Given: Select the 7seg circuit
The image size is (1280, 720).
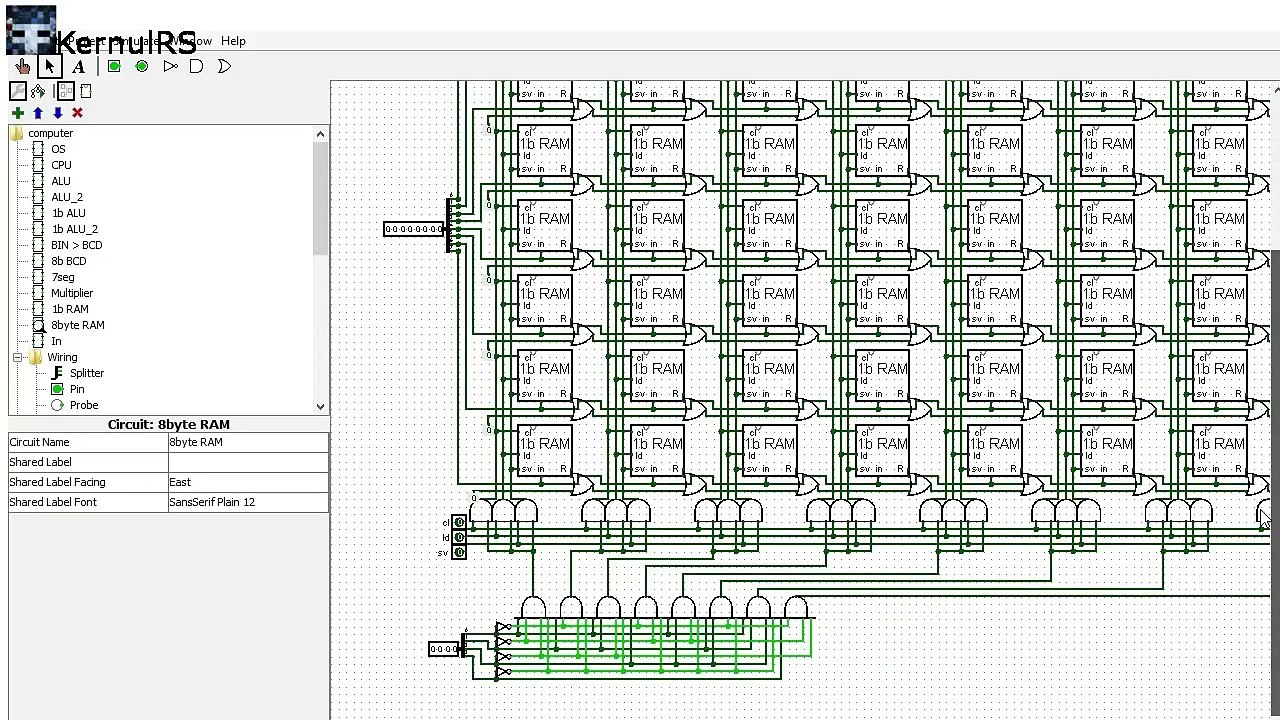Looking at the screenshot, I should click(63, 277).
